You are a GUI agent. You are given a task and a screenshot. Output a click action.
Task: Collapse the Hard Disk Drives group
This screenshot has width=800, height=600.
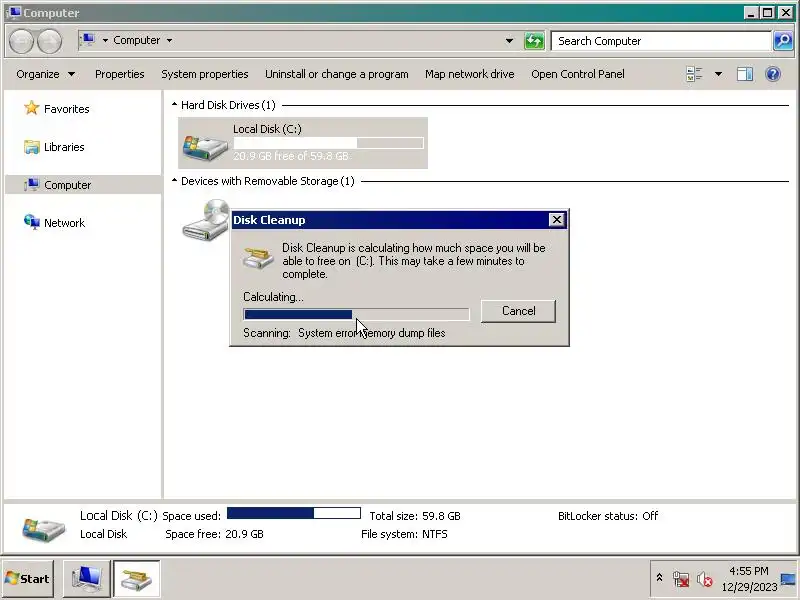174,105
